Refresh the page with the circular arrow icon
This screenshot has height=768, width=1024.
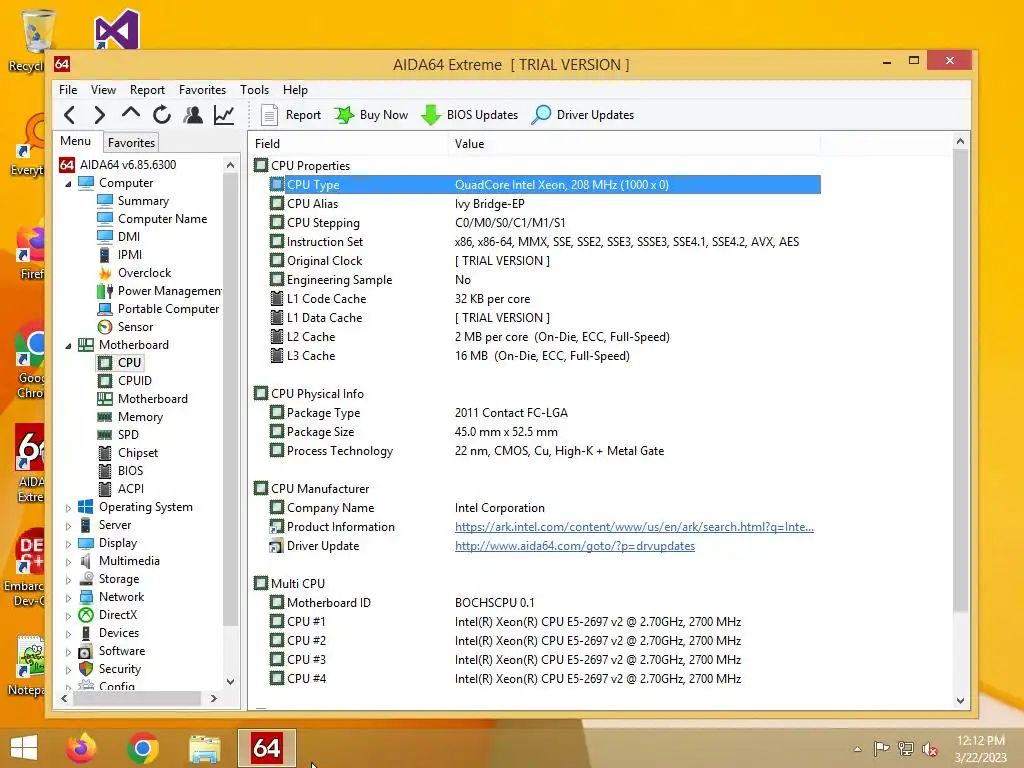coord(162,115)
